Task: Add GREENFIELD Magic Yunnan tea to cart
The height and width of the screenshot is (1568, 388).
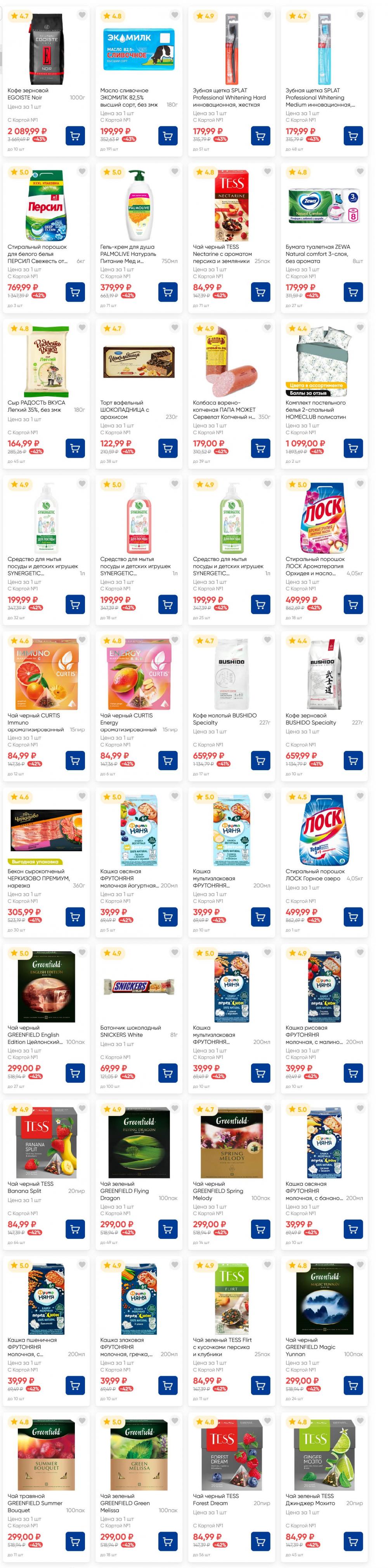Action: (353, 1385)
